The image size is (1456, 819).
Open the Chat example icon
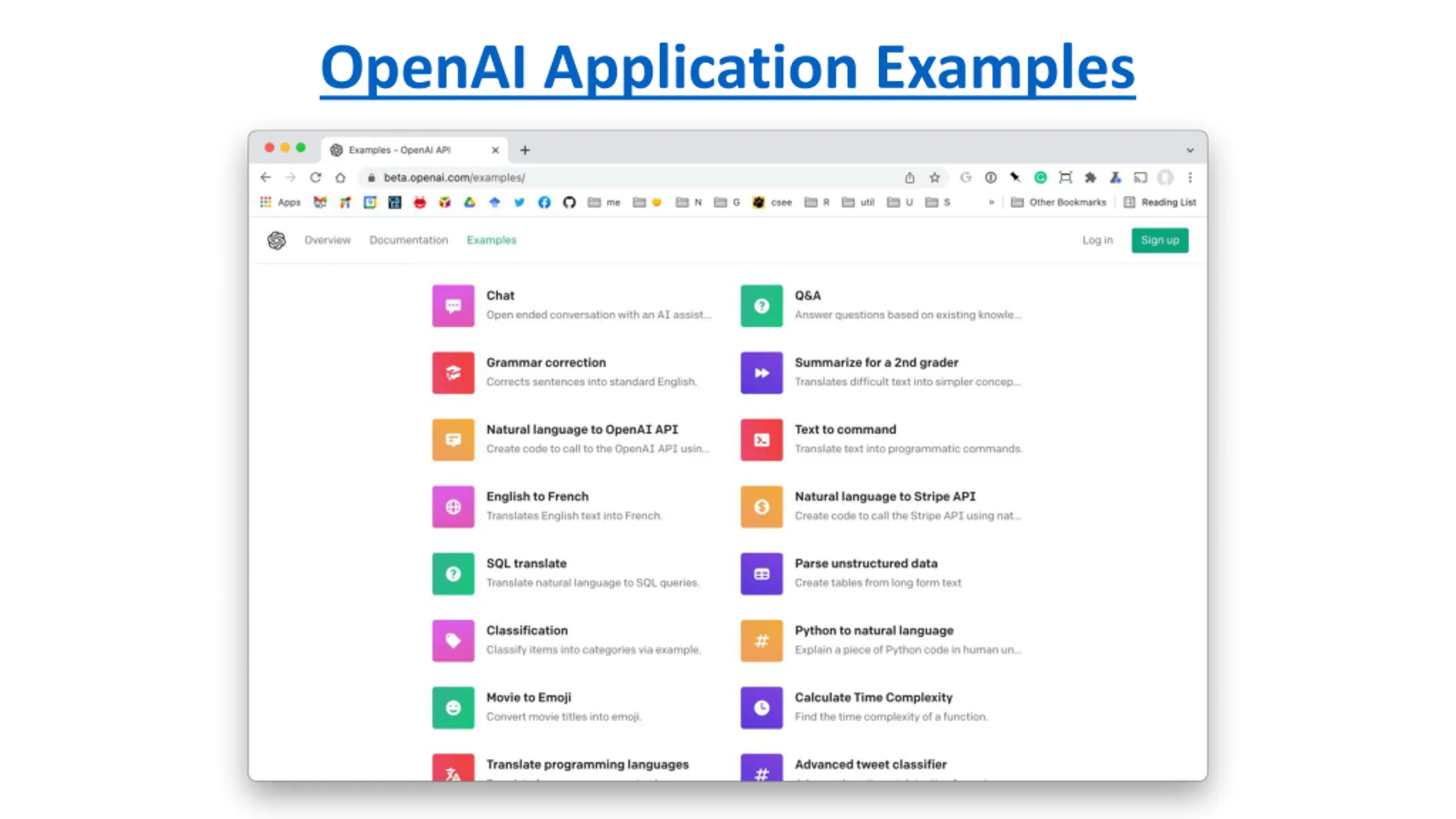[x=453, y=306]
